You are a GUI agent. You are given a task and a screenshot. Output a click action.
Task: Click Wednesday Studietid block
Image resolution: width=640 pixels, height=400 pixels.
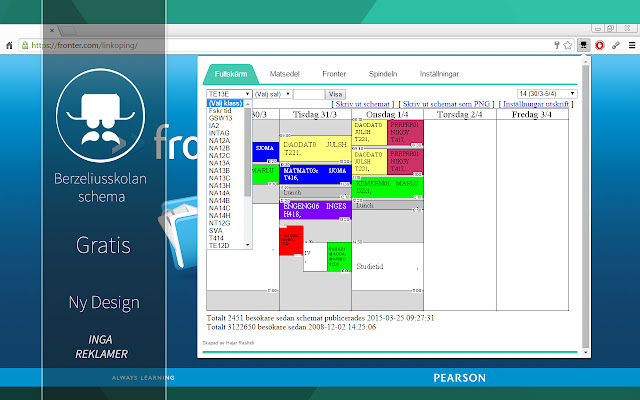[387, 267]
